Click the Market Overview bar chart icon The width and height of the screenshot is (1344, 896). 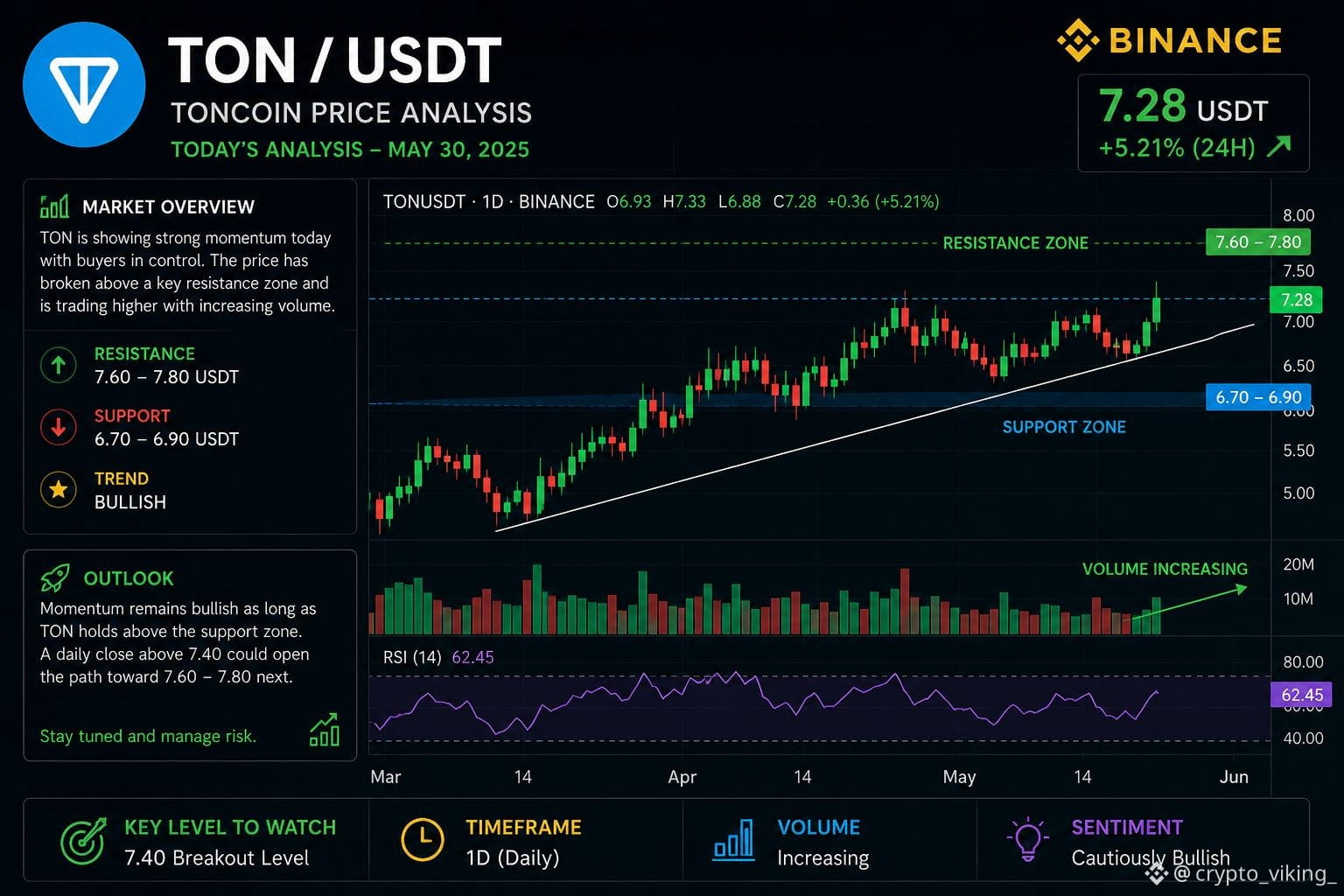(x=54, y=206)
